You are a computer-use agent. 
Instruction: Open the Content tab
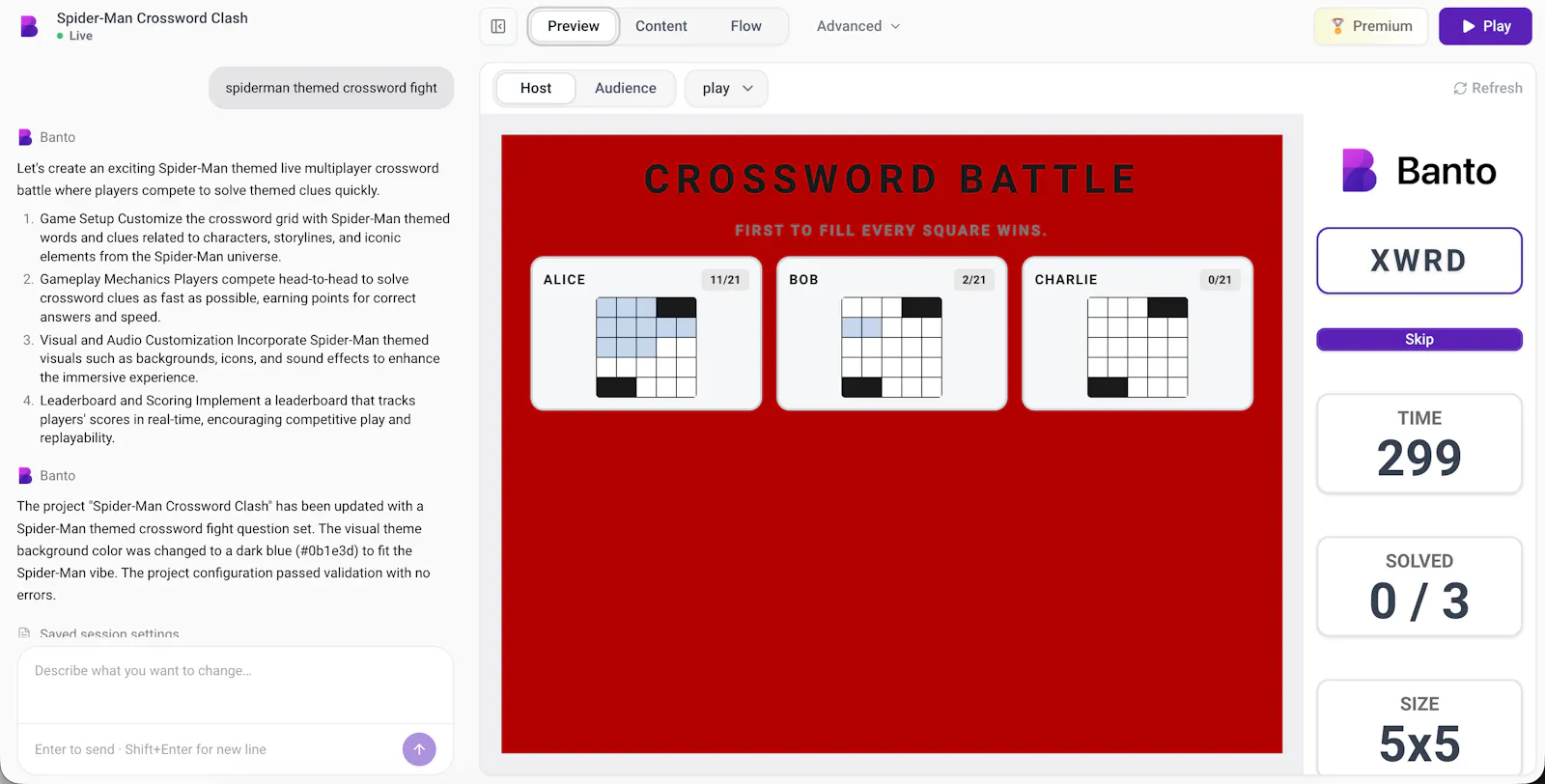coord(661,26)
